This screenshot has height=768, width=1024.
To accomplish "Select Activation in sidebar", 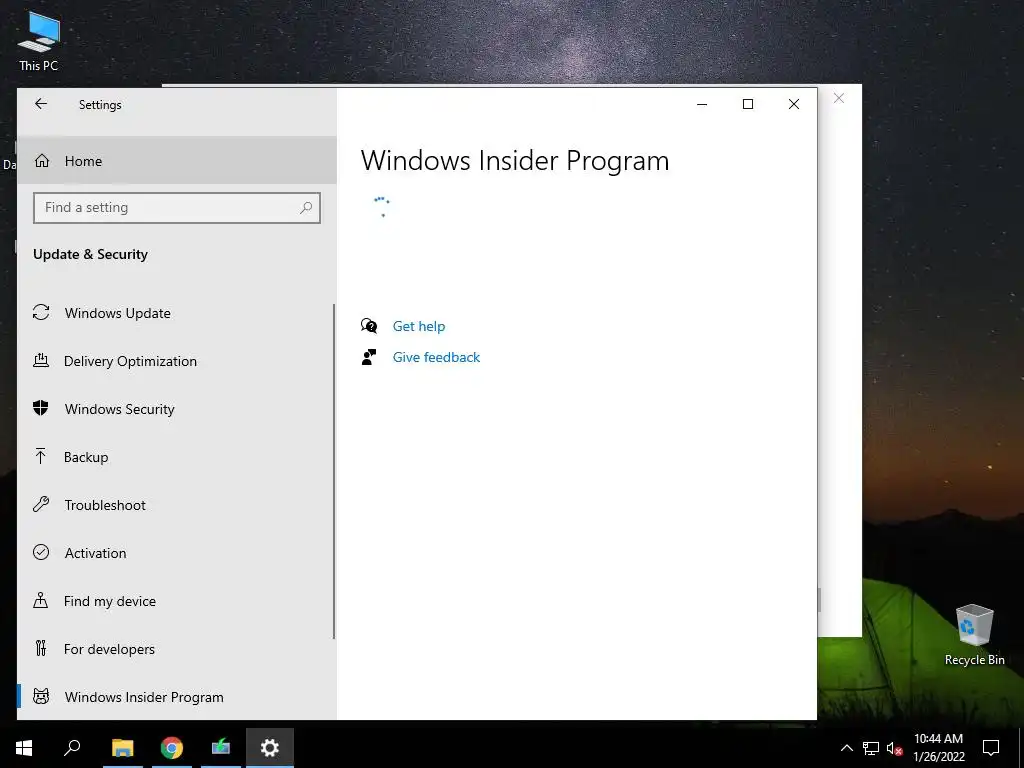I will pyautogui.click(x=175, y=553).
